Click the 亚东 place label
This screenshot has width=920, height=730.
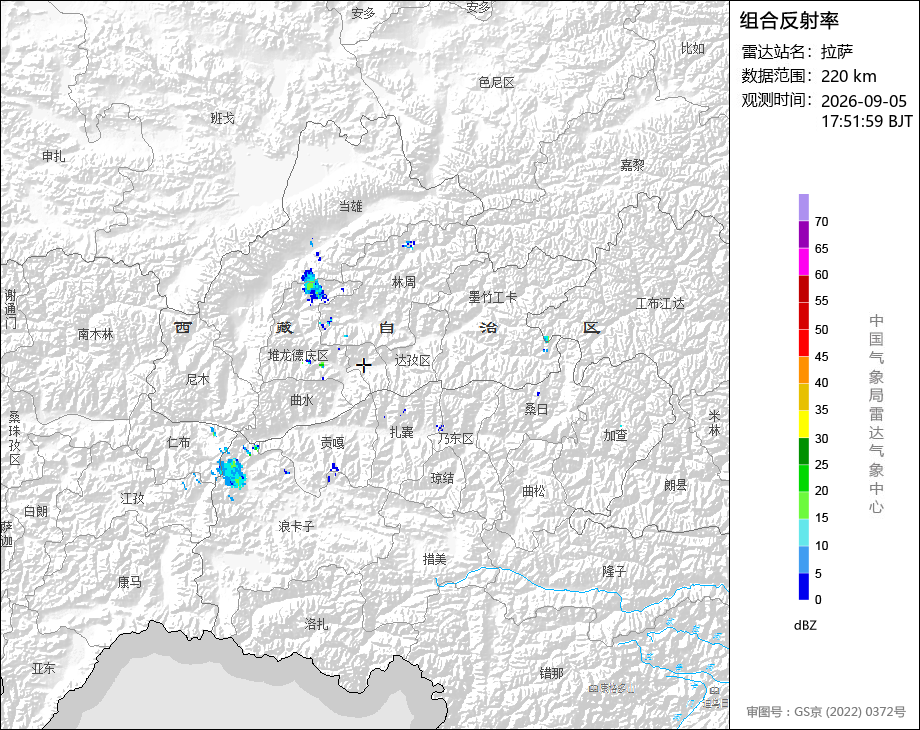43,668
